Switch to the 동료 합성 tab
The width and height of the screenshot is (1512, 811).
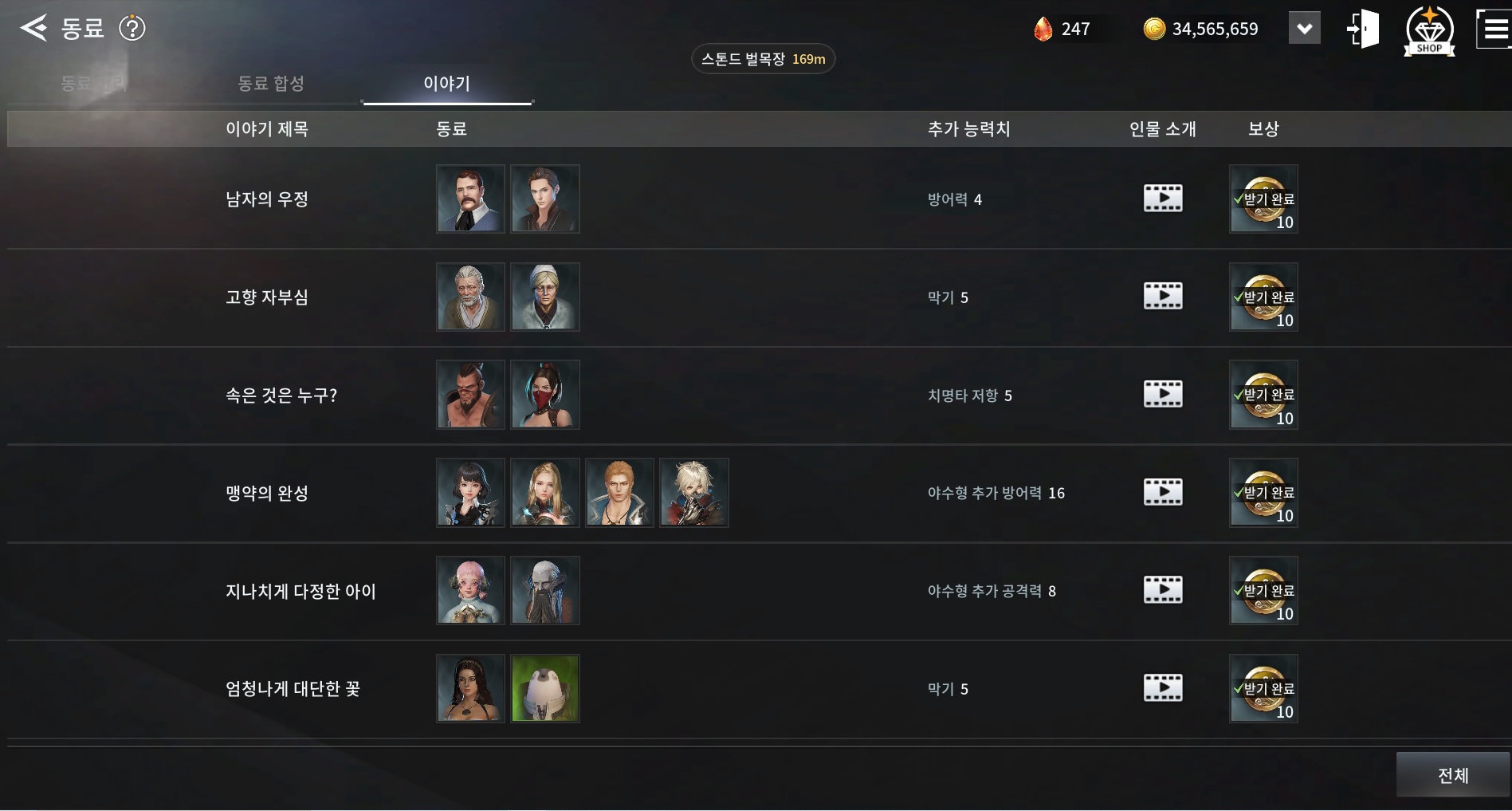[271, 83]
